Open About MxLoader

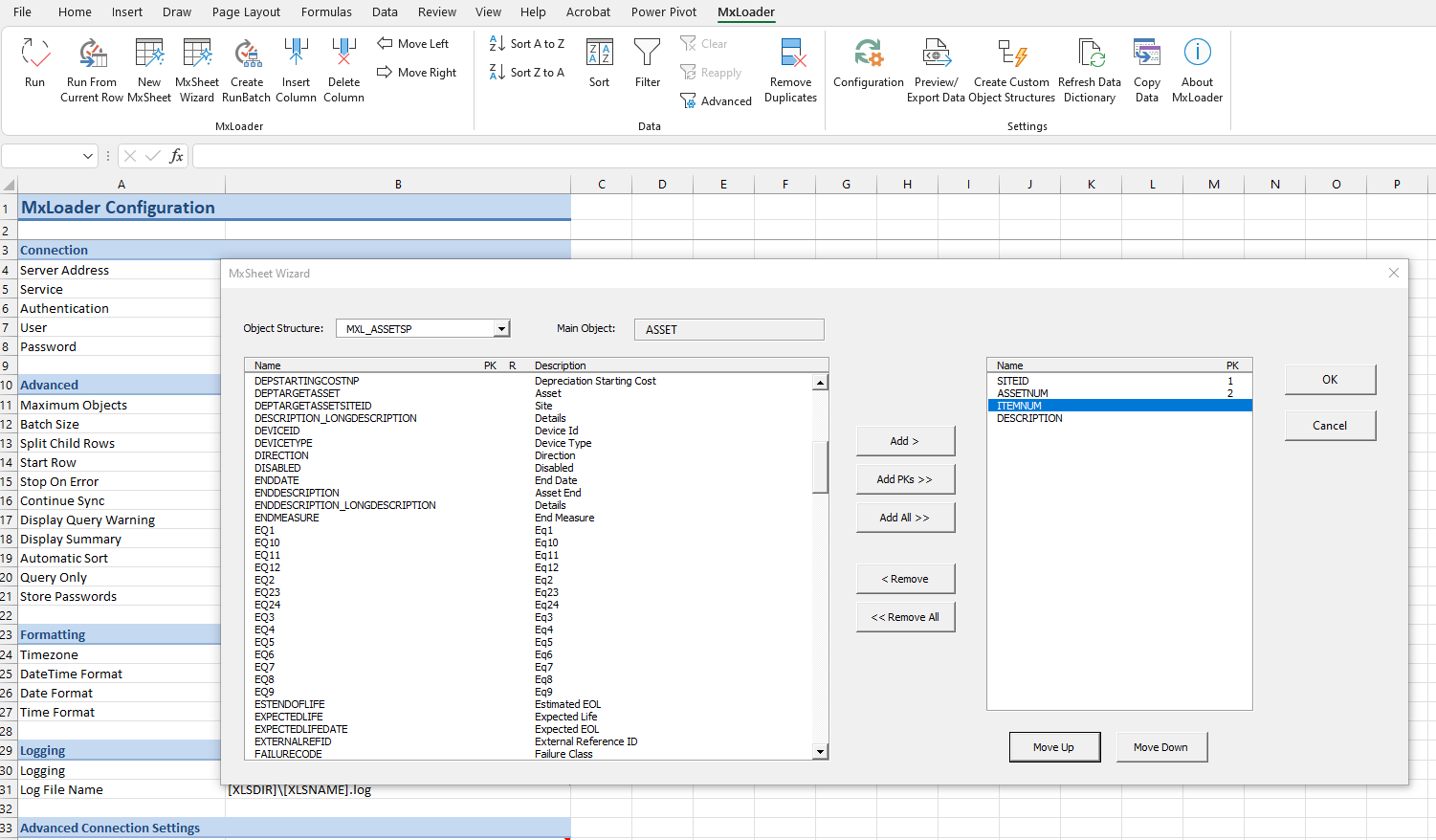(1198, 54)
